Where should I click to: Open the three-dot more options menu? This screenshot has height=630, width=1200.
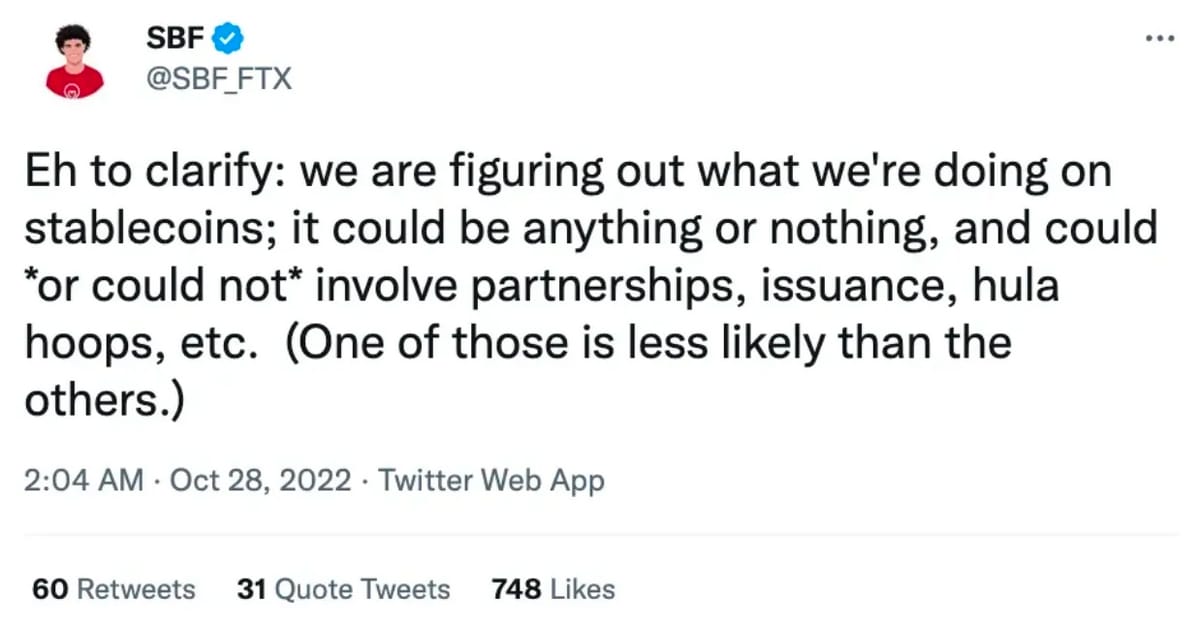click(x=1159, y=39)
